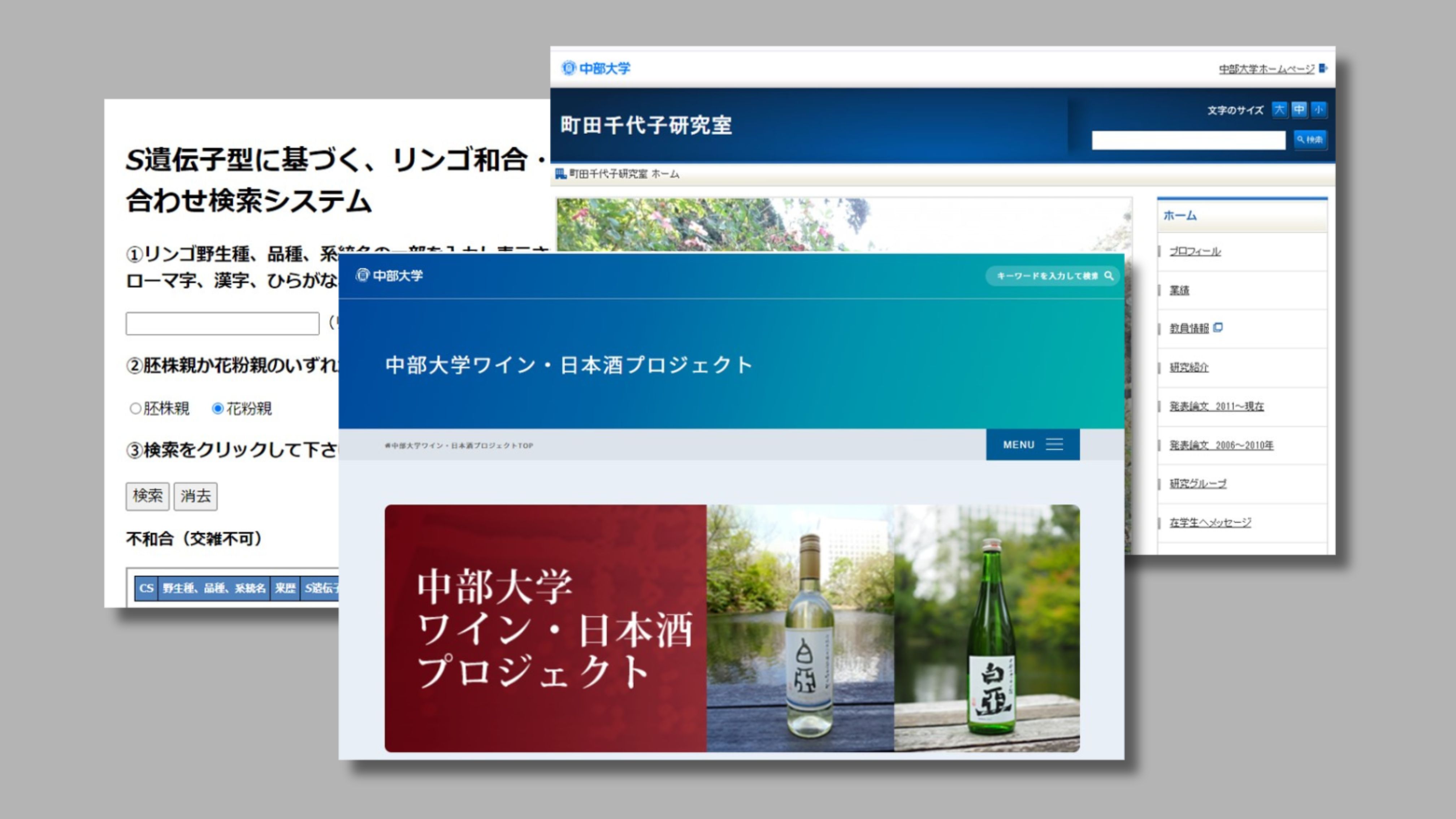Select the 花粉親 radio button
The width and height of the screenshot is (1456, 819).
click(x=218, y=408)
